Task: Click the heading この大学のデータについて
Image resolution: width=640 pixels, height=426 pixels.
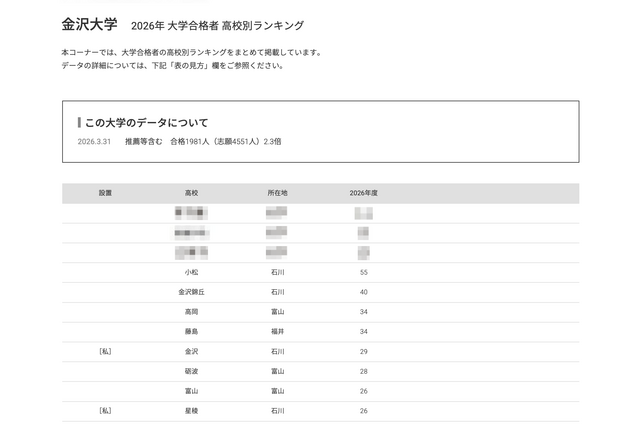Action: (147, 122)
